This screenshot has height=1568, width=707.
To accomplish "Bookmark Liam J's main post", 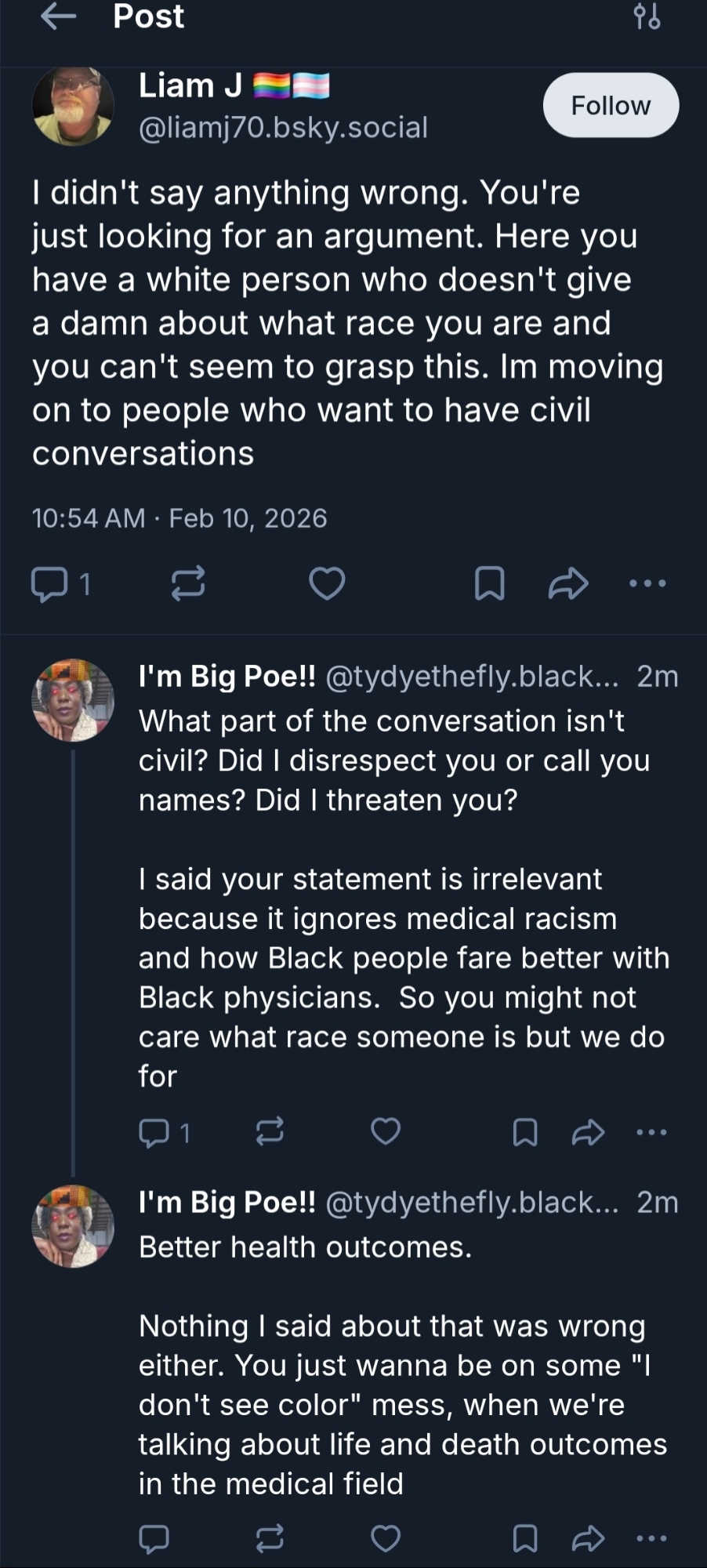I will (490, 583).
